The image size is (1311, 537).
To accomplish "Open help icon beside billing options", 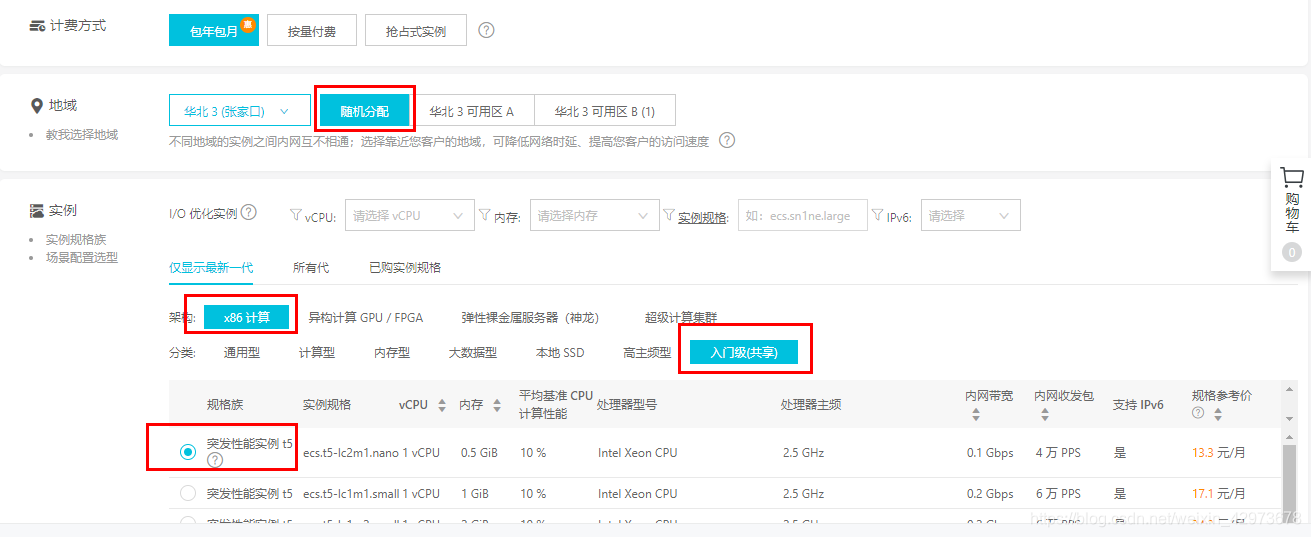I will 487,31.
